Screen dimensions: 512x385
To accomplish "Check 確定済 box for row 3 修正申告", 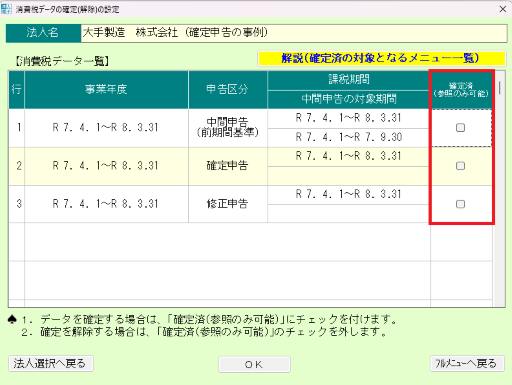I will [460, 204].
